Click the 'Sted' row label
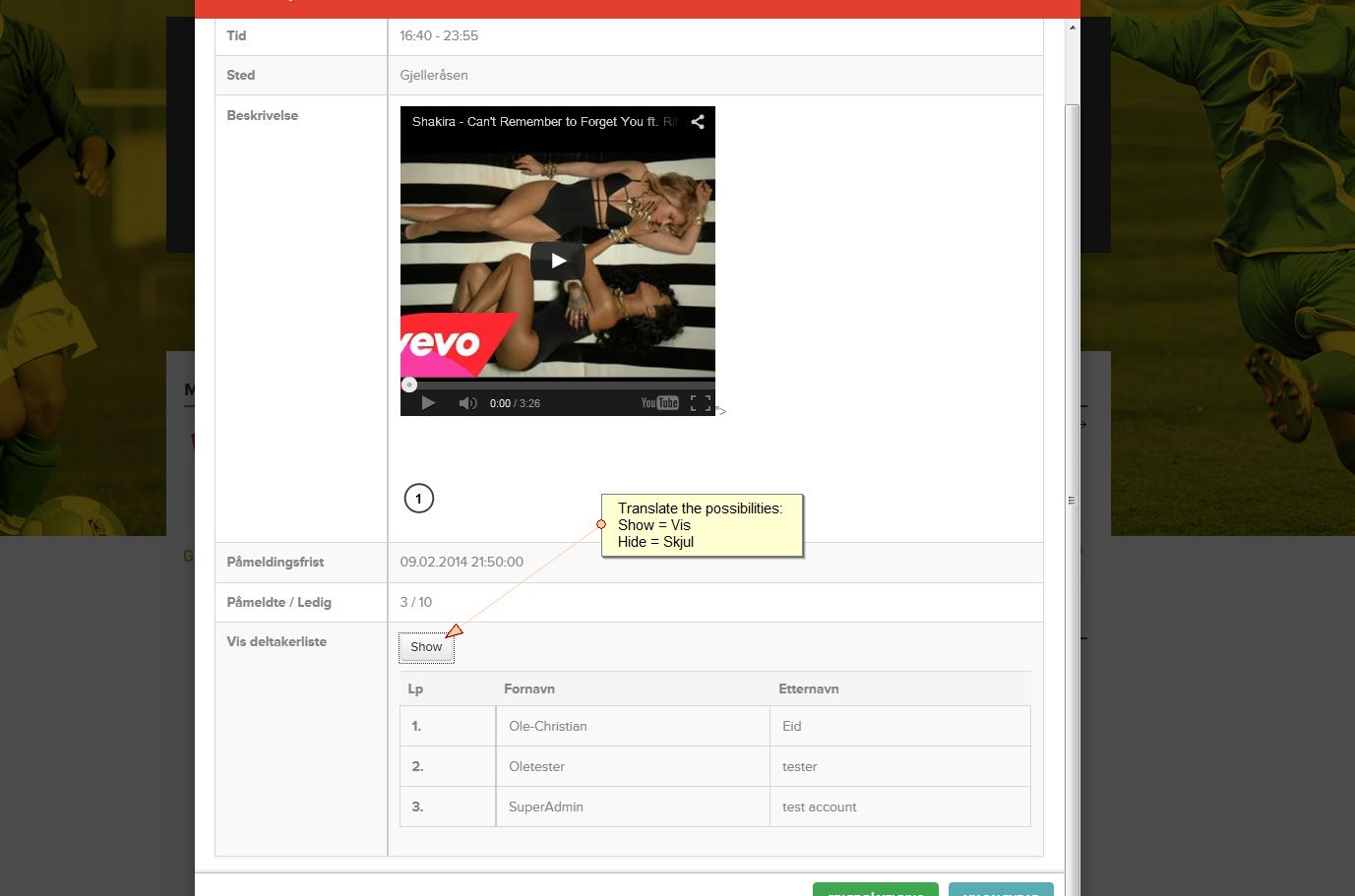Image resolution: width=1355 pixels, height=896 pixels. point(241,75)
